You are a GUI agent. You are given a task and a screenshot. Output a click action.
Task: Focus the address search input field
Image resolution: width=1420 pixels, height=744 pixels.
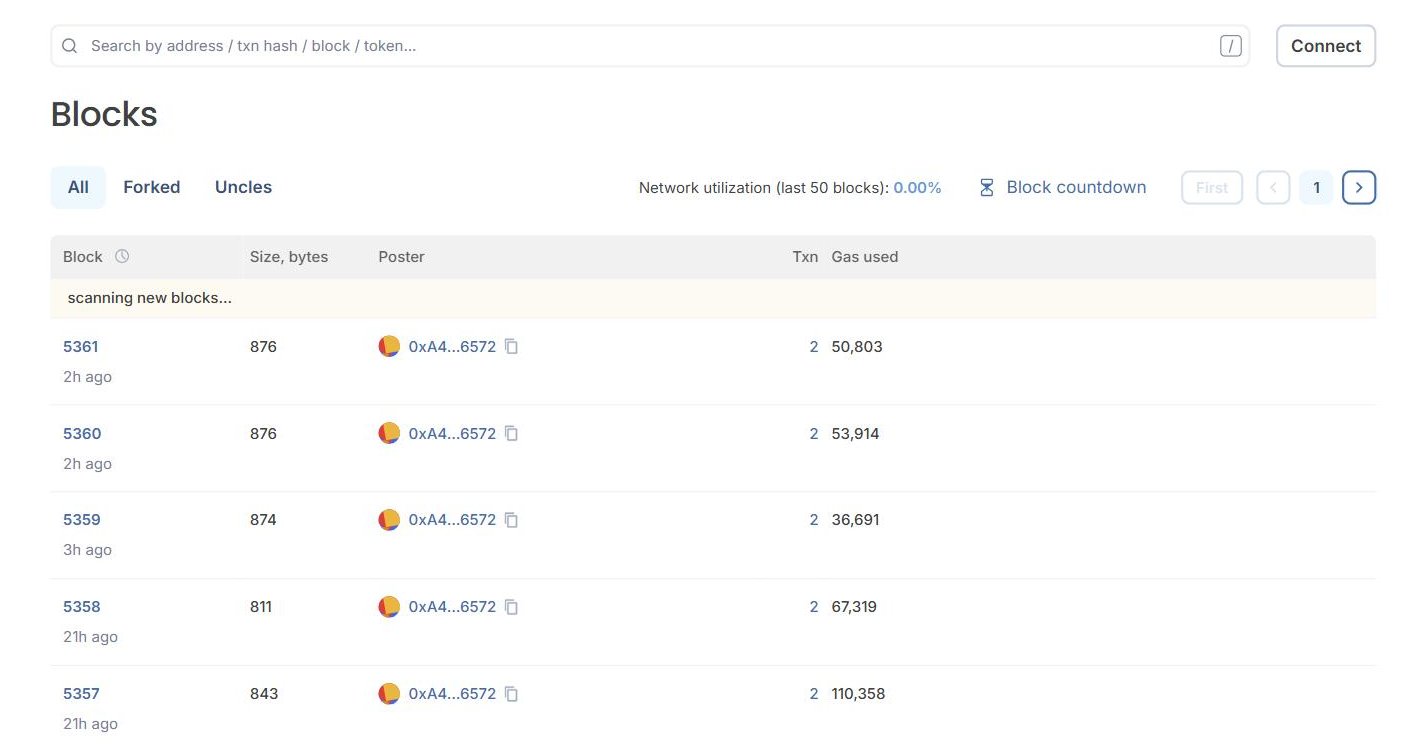pos(650,46)
